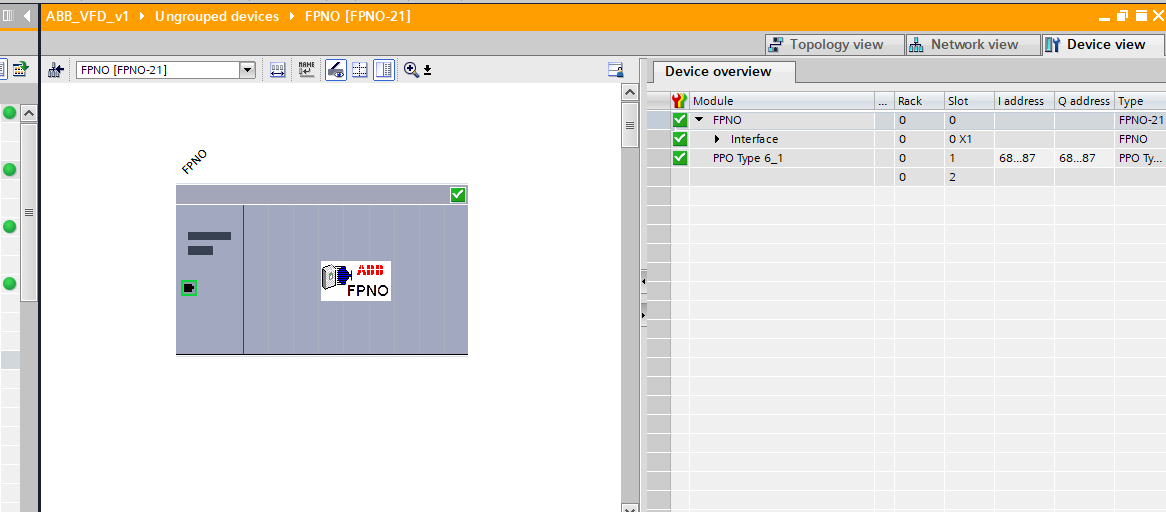Toggle the highlighted split-panel layout toolbar button
Viewport: 1166px width, 512px height.
click(384, 71)
